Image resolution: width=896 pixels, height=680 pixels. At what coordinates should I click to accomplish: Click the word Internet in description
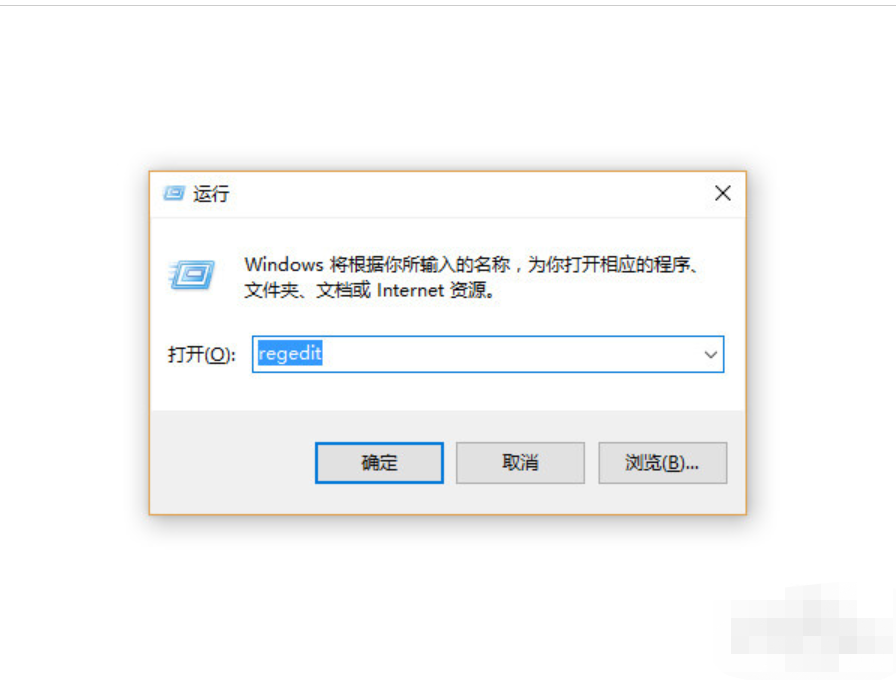pos(410,290)
